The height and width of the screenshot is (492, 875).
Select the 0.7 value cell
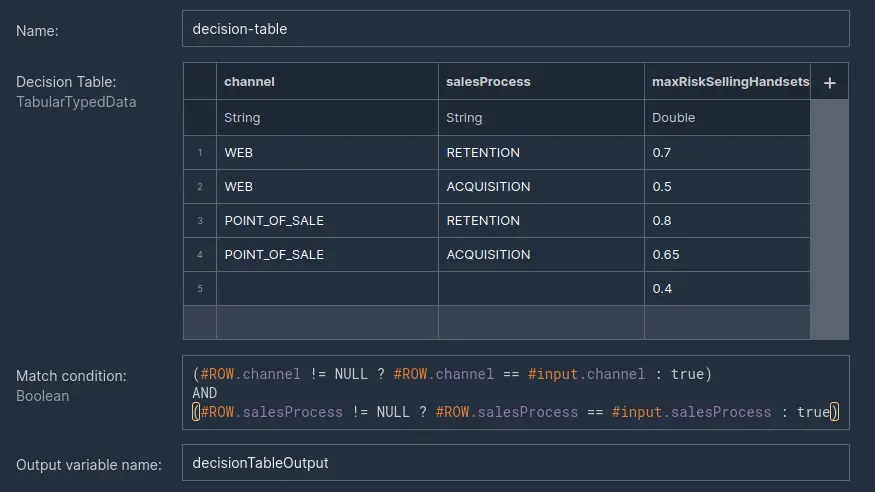tap(727, 152)
